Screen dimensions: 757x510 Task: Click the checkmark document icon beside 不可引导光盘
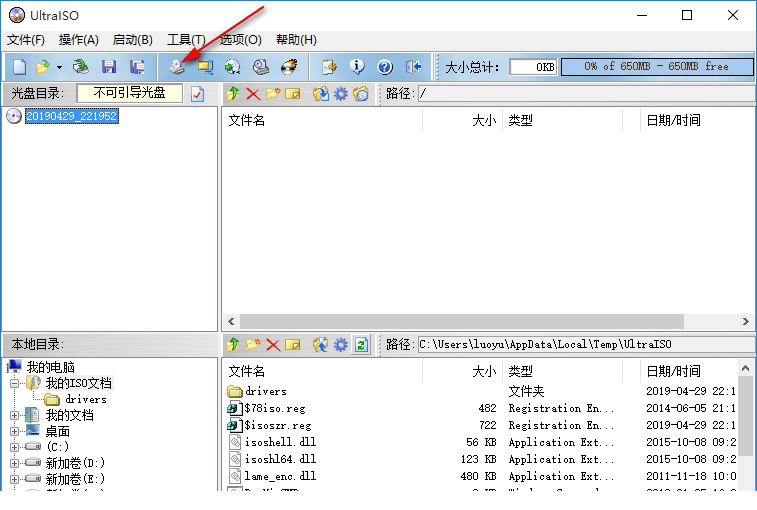click(197, 94)
